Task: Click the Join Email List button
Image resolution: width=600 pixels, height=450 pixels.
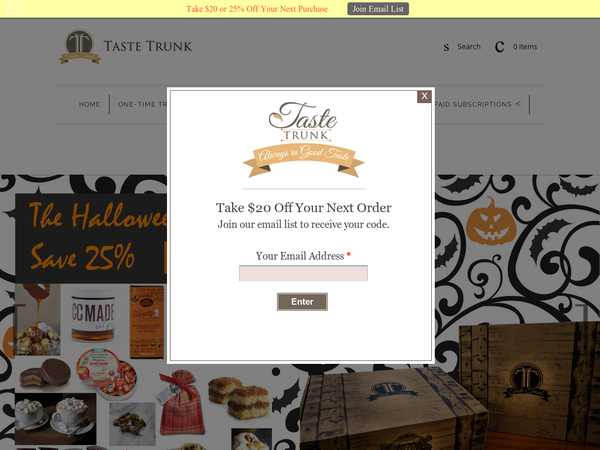Action: coord(378,9)
